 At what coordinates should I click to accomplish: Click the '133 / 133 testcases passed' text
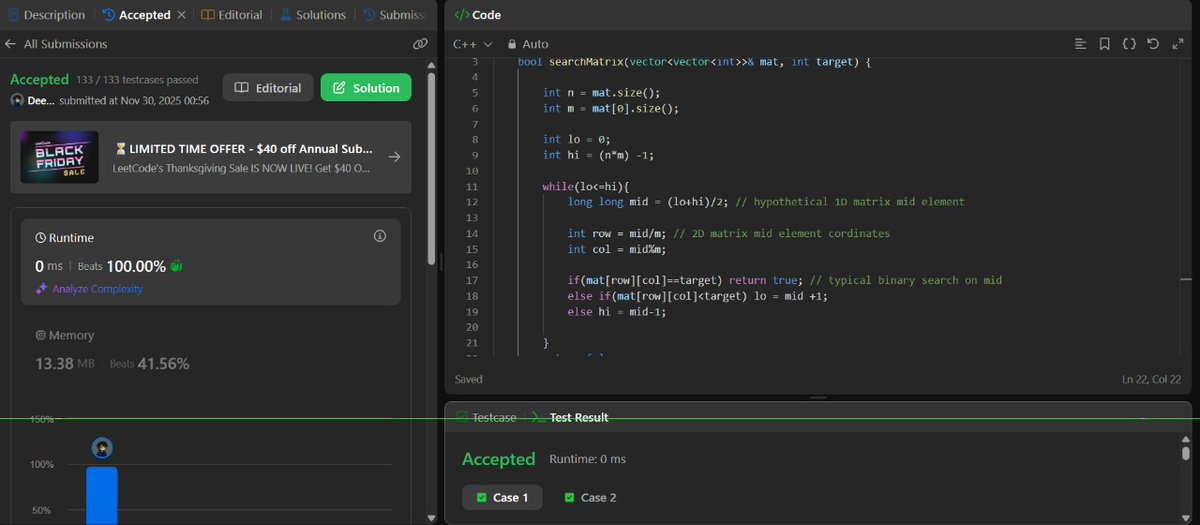pyautogui.click(x=138, y=80)
